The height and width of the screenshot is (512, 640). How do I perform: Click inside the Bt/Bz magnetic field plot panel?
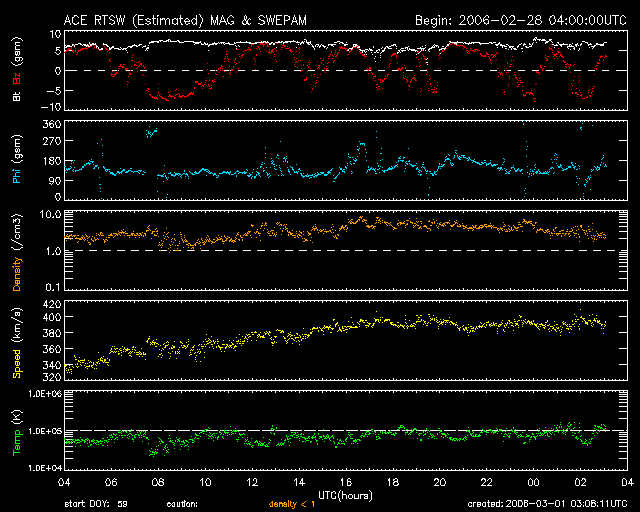pyautogui.click(x=346, y=70)
